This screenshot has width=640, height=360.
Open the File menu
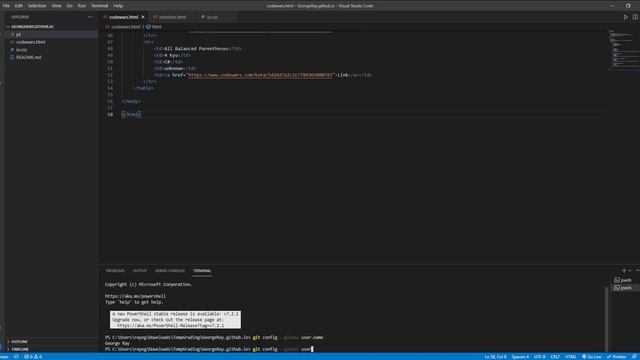pyautogui.click(x=6, y=6)
